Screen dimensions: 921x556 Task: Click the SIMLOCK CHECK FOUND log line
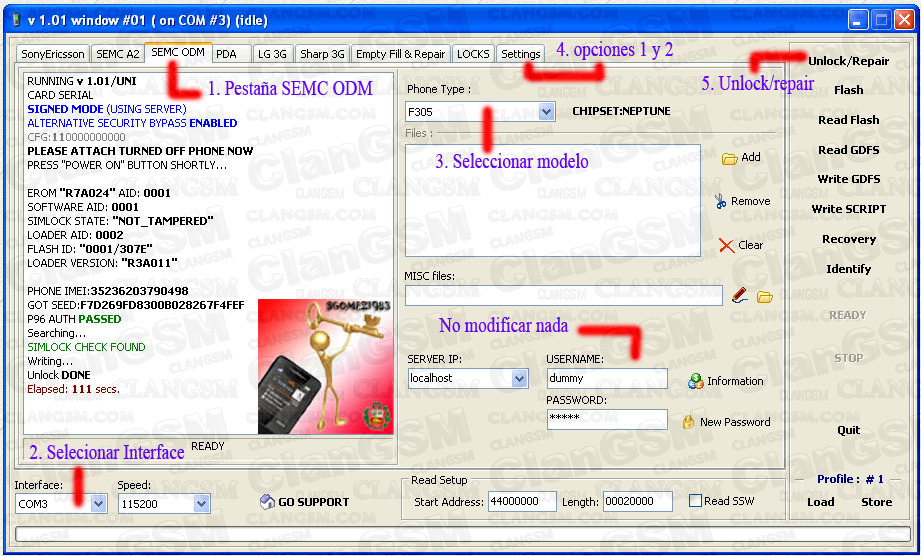pos(86,347)
